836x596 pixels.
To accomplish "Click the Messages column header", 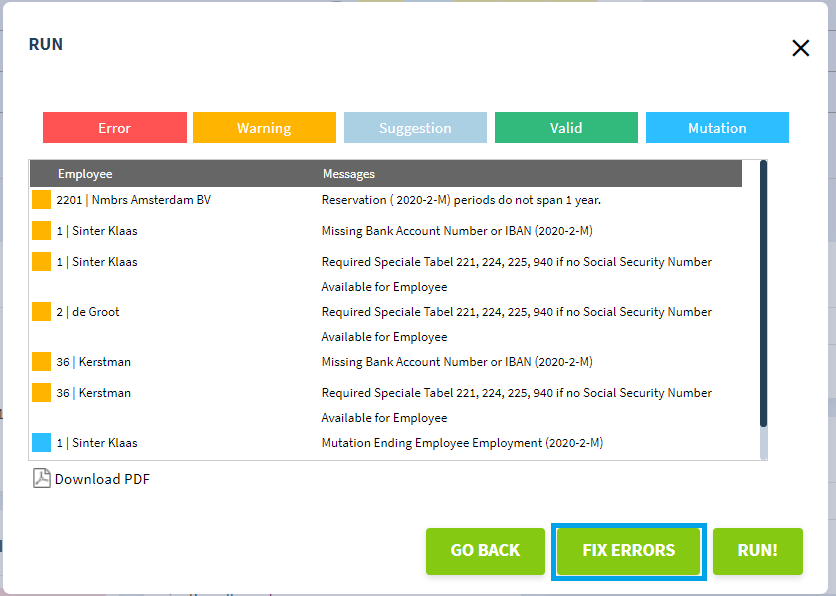I will [x=349, y=174].
